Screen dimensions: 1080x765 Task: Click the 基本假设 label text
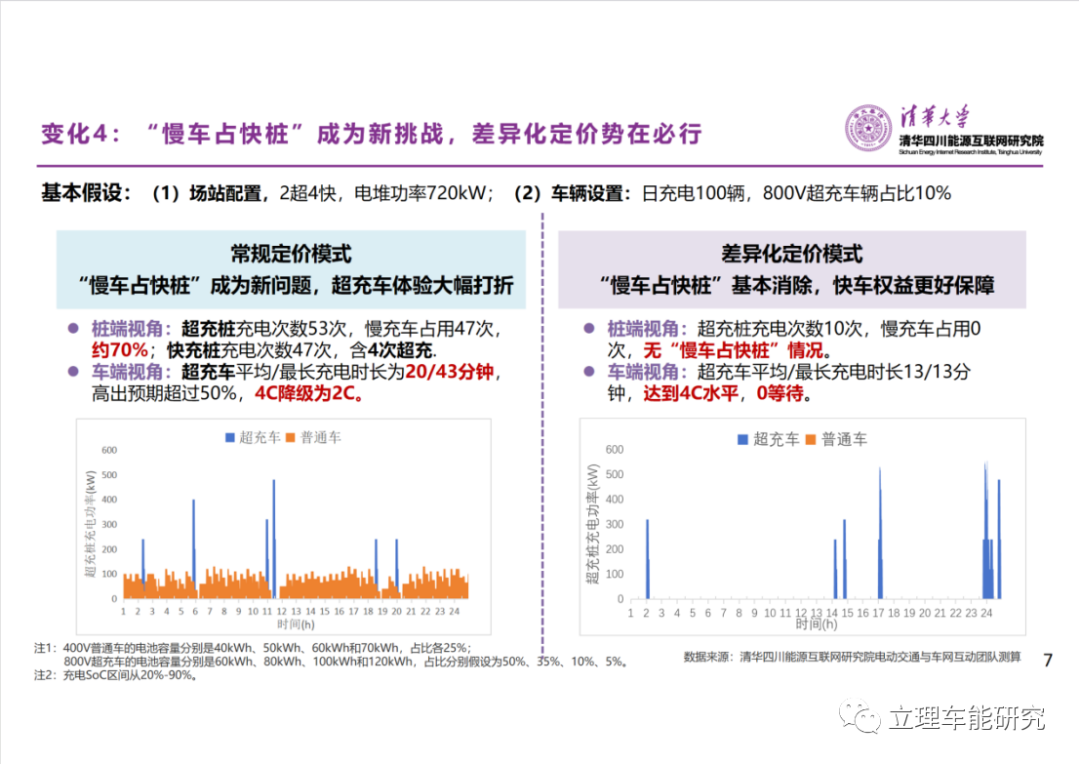click(86, 193)
